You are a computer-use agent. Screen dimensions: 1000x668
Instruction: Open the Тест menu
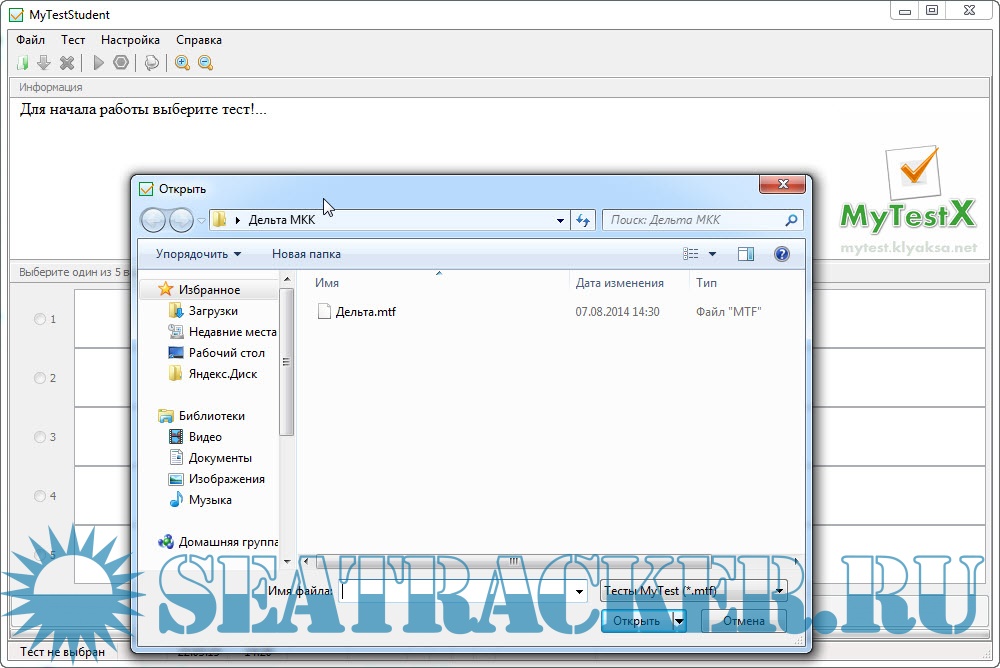[73, 40]
